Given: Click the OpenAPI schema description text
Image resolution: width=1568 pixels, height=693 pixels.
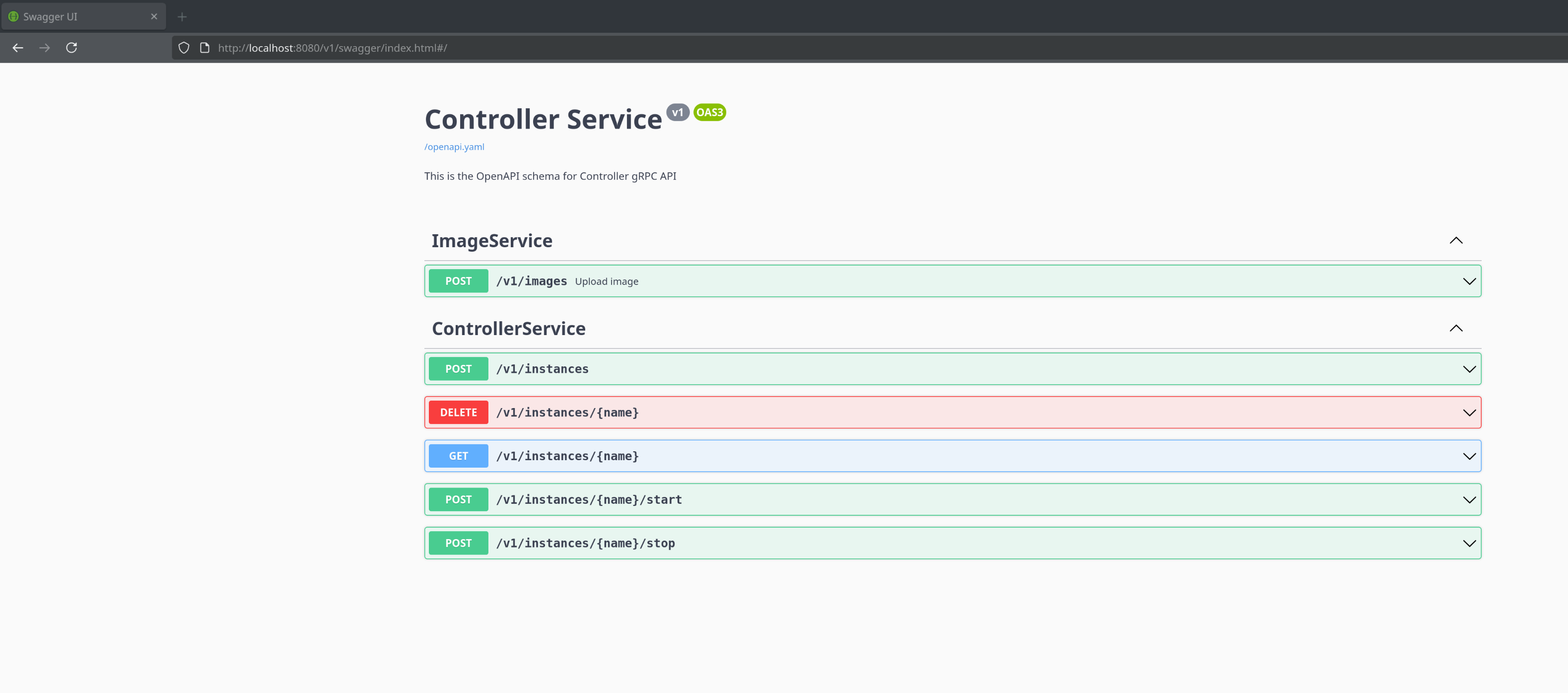Looking at the screenshot, I should coord(550,176).
